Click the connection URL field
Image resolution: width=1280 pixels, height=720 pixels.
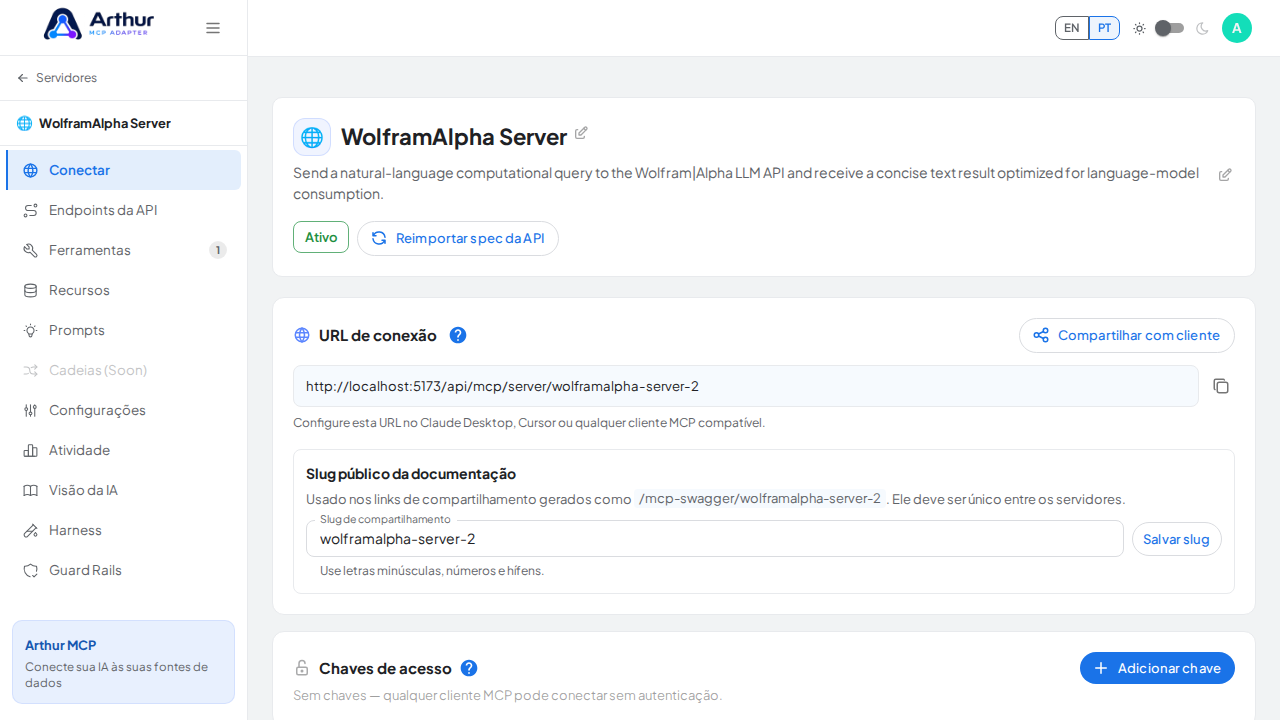tap(745, 386)
